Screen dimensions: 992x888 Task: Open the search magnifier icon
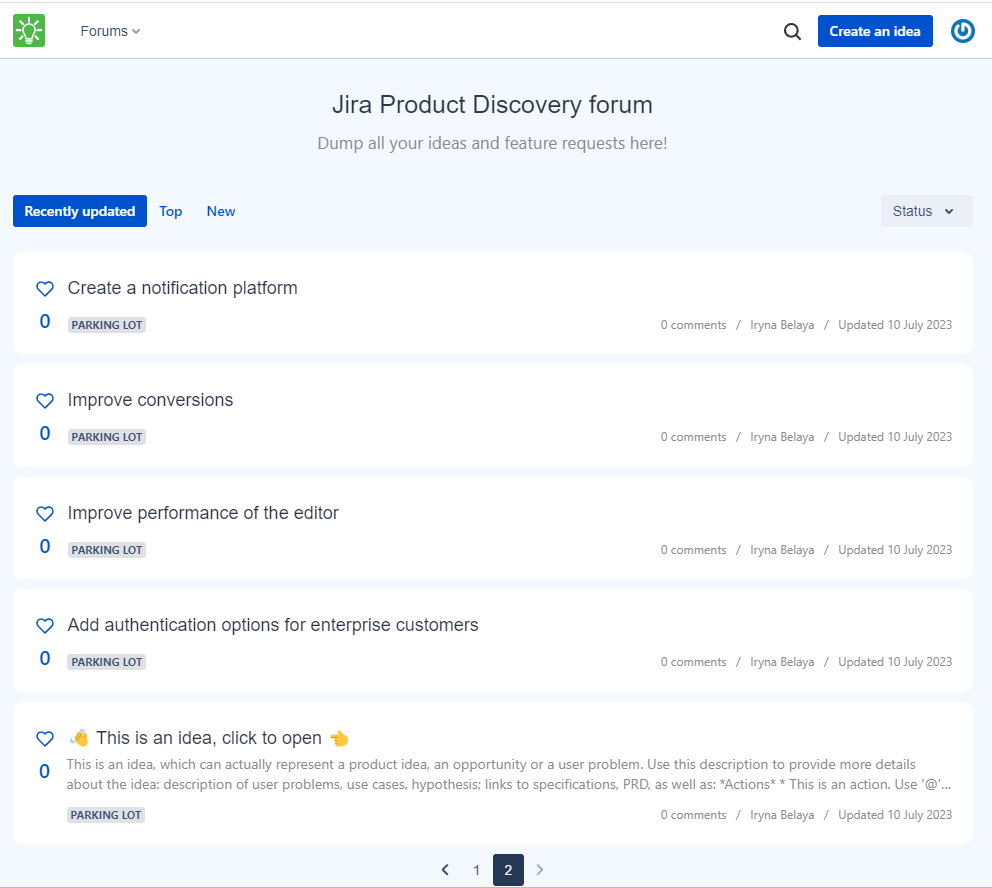coord(792,31)
